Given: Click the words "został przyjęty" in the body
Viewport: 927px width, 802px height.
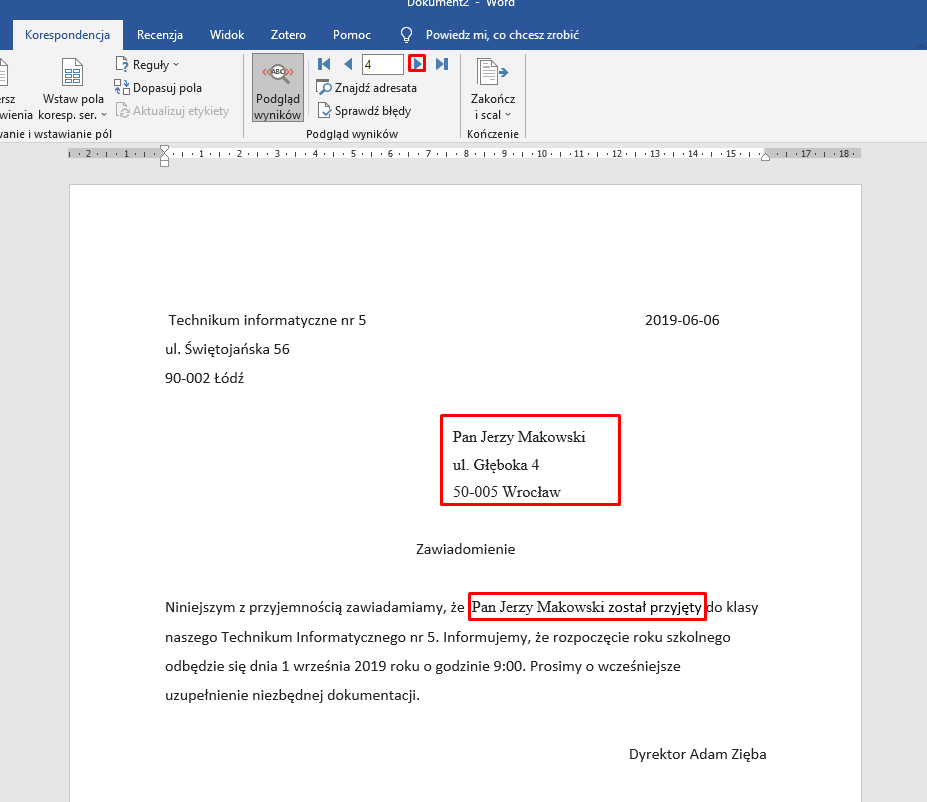Looking at the screenshot, I should coord(655,608).
